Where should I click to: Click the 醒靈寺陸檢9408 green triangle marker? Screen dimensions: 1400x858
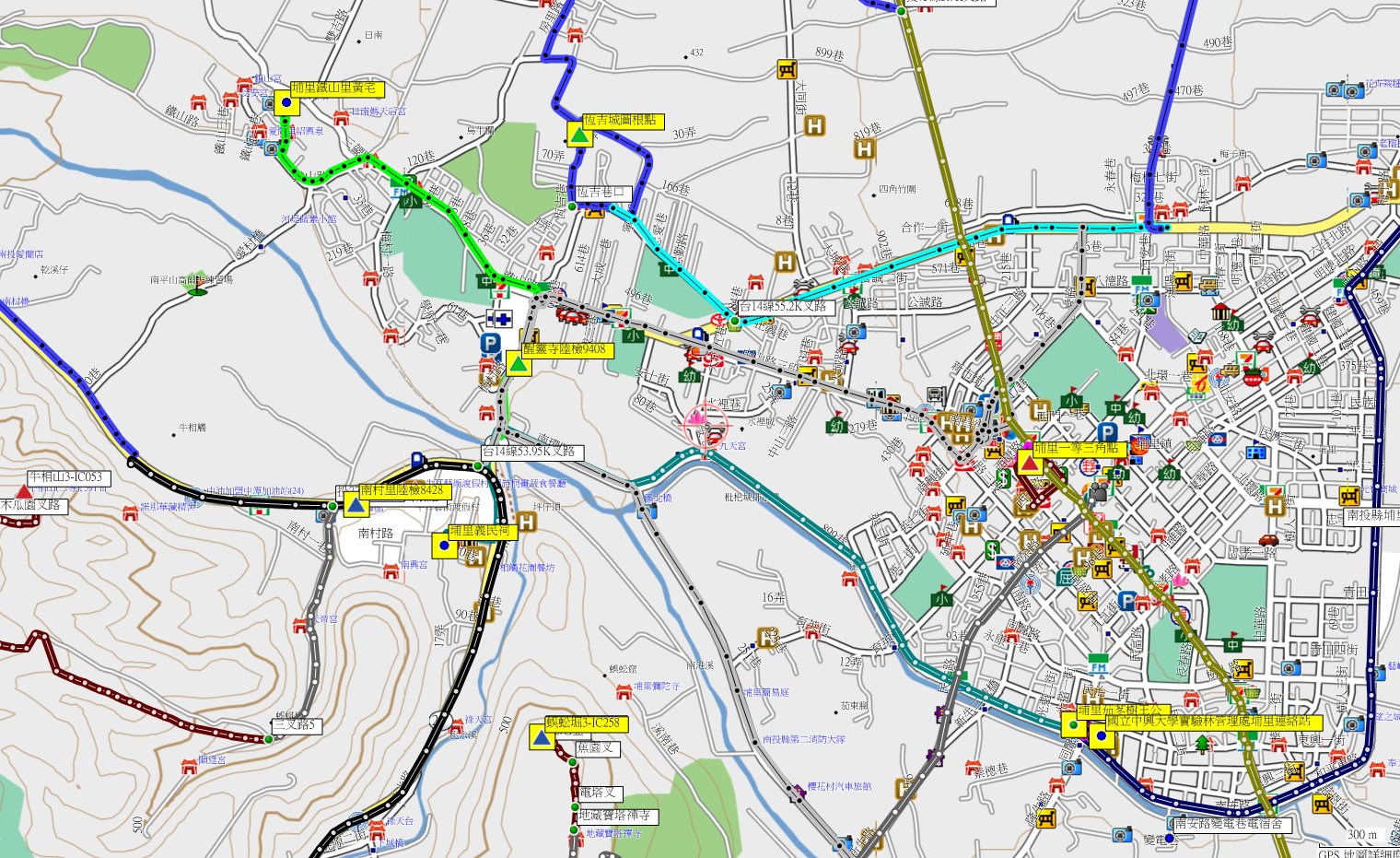point(519,364)
